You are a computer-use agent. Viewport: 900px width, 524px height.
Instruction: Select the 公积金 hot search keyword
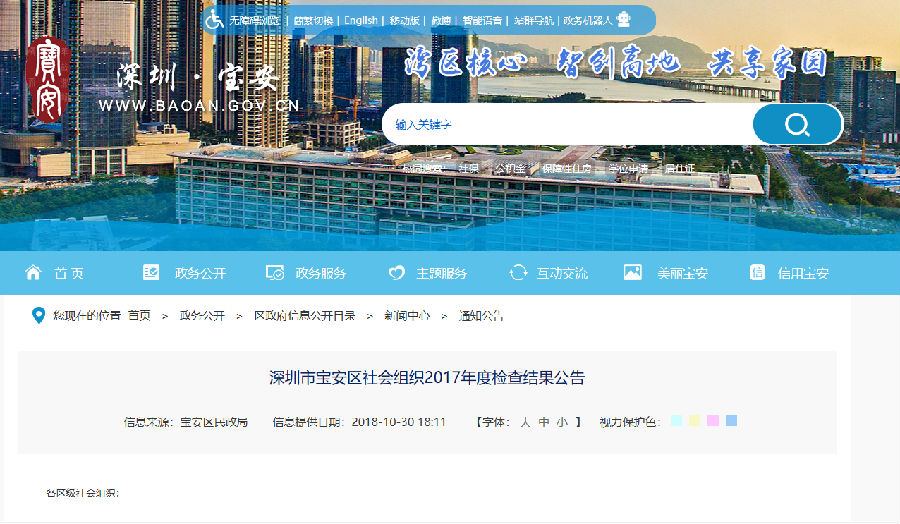tap(509, 169)
